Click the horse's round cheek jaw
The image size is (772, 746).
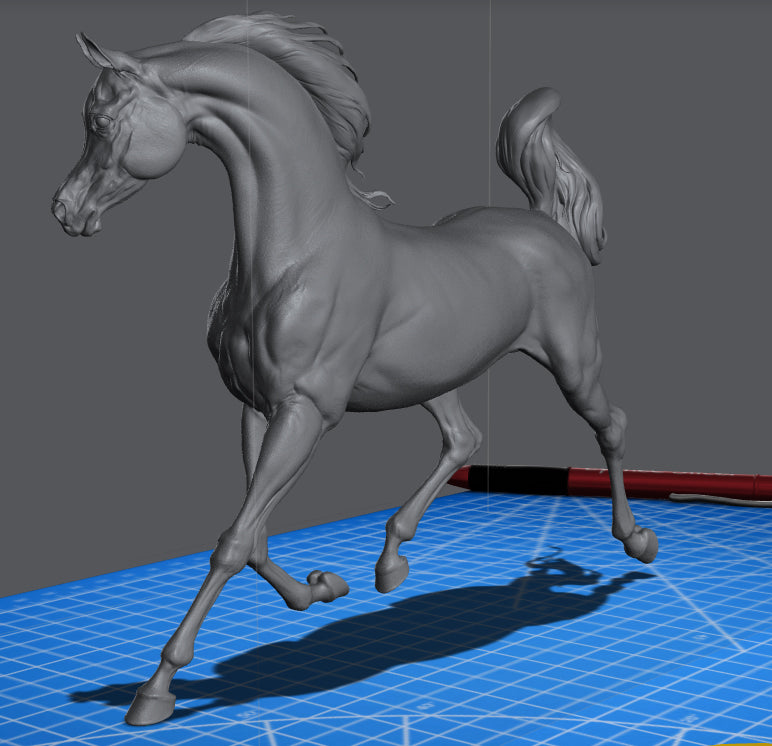(152, 150)
